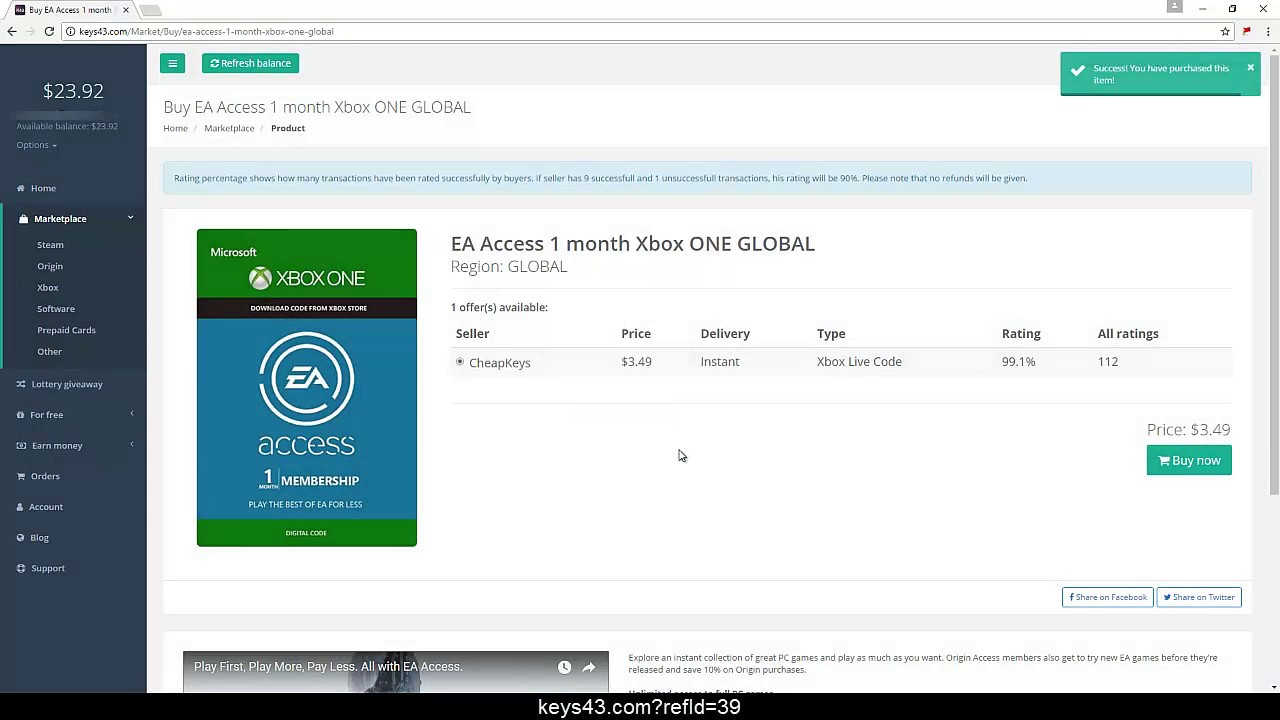Close the success purchase notification

pos(1250,68)
